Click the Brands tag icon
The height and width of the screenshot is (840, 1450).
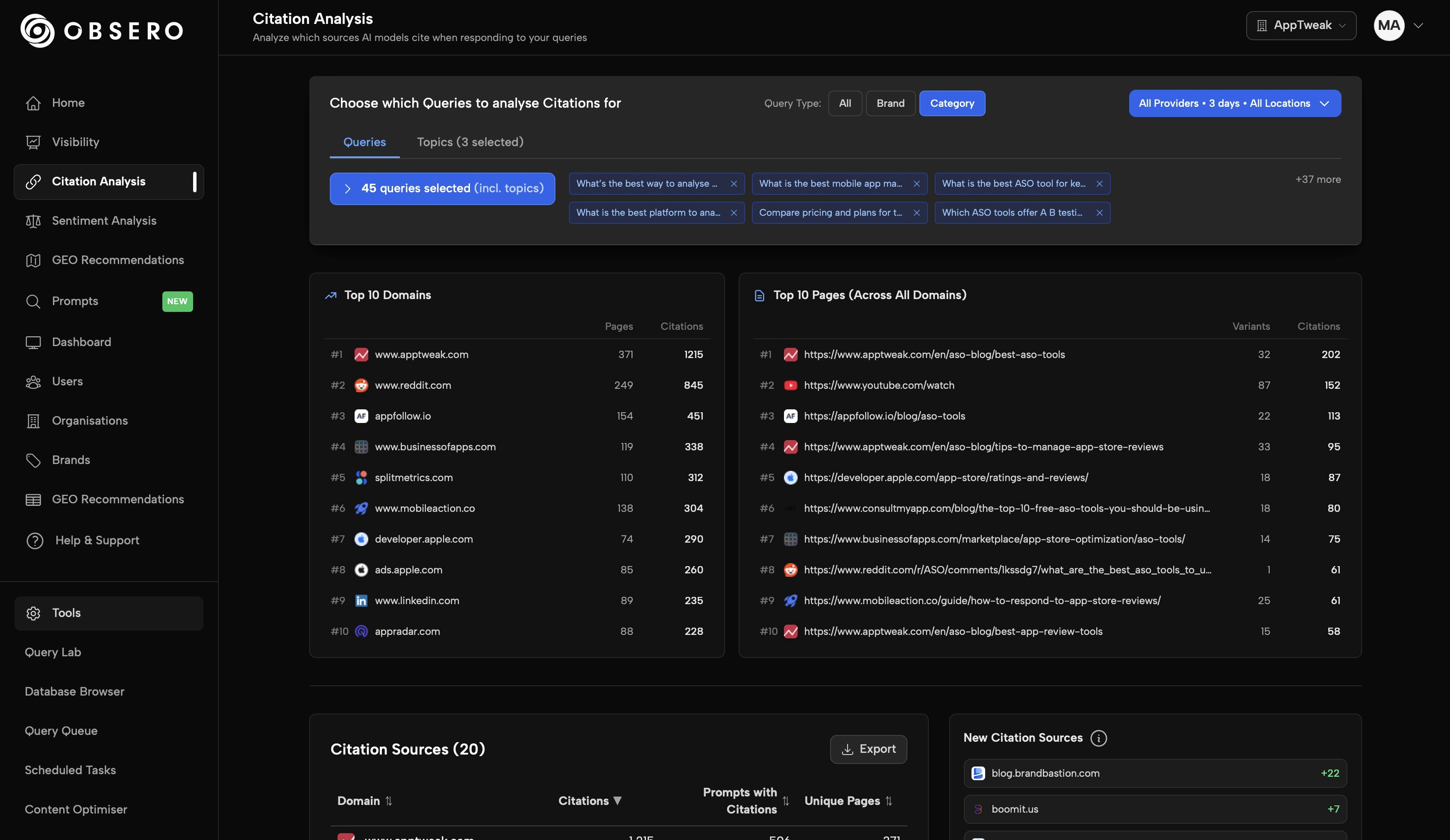tap(33, 460)
